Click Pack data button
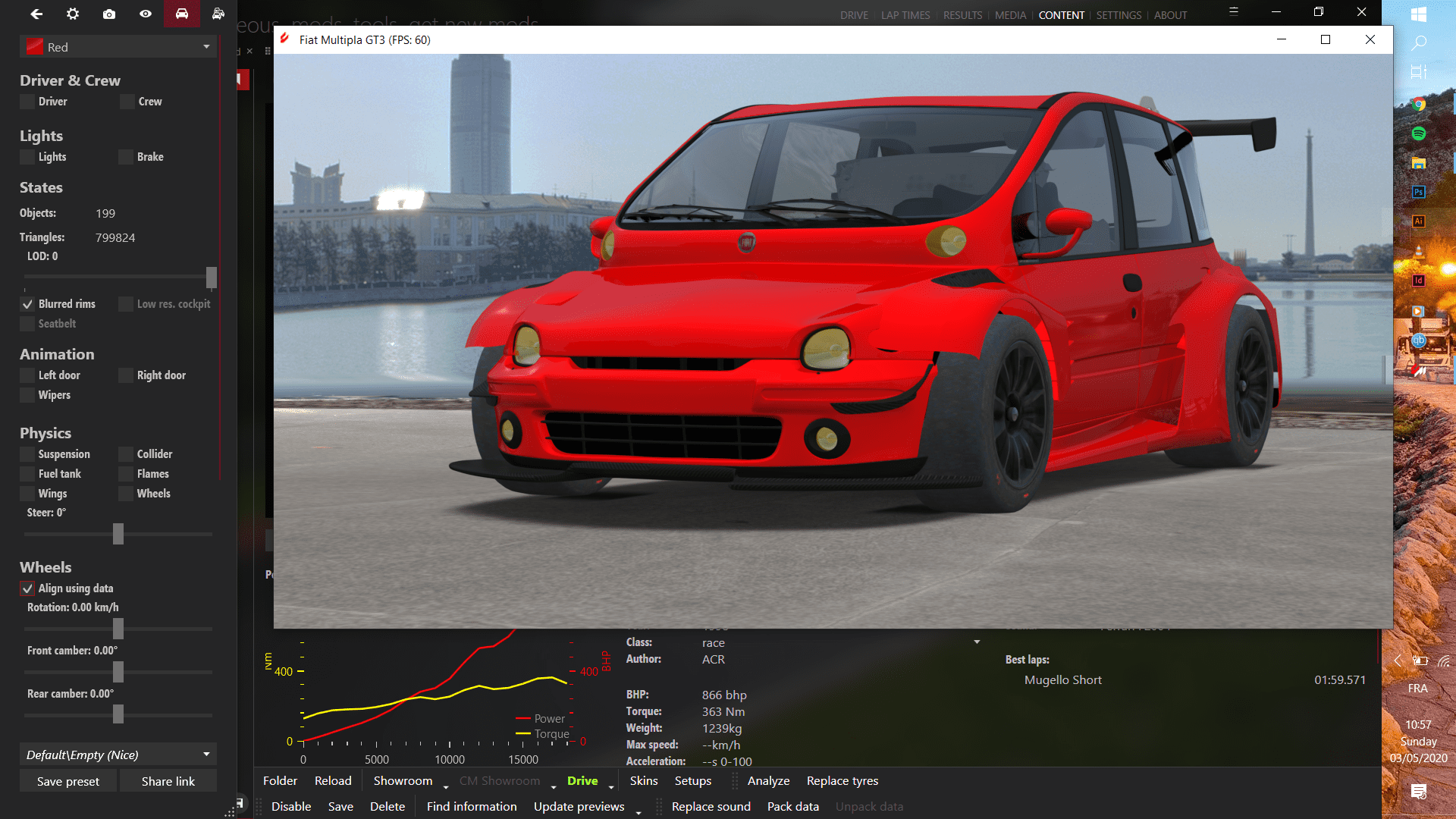1456x819 pixels. coord(793,807)
